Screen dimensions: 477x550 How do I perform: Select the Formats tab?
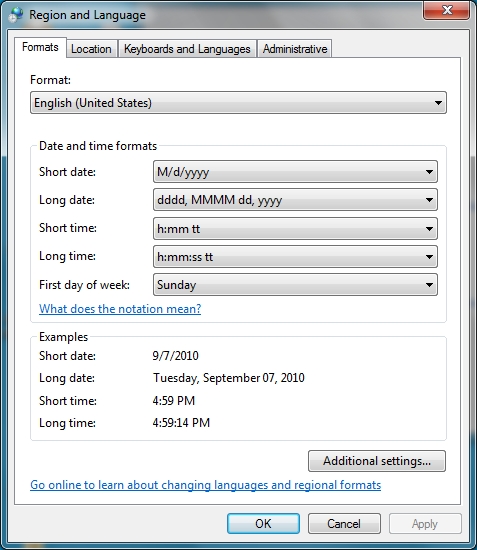point(40,47)
